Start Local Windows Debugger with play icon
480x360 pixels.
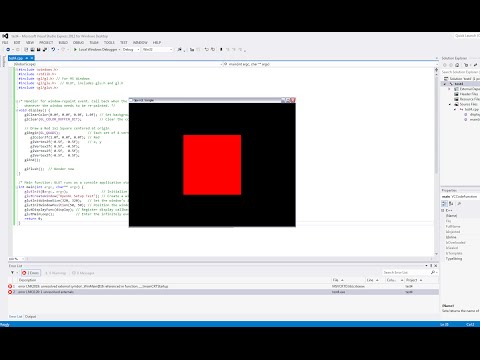point(75,49)
